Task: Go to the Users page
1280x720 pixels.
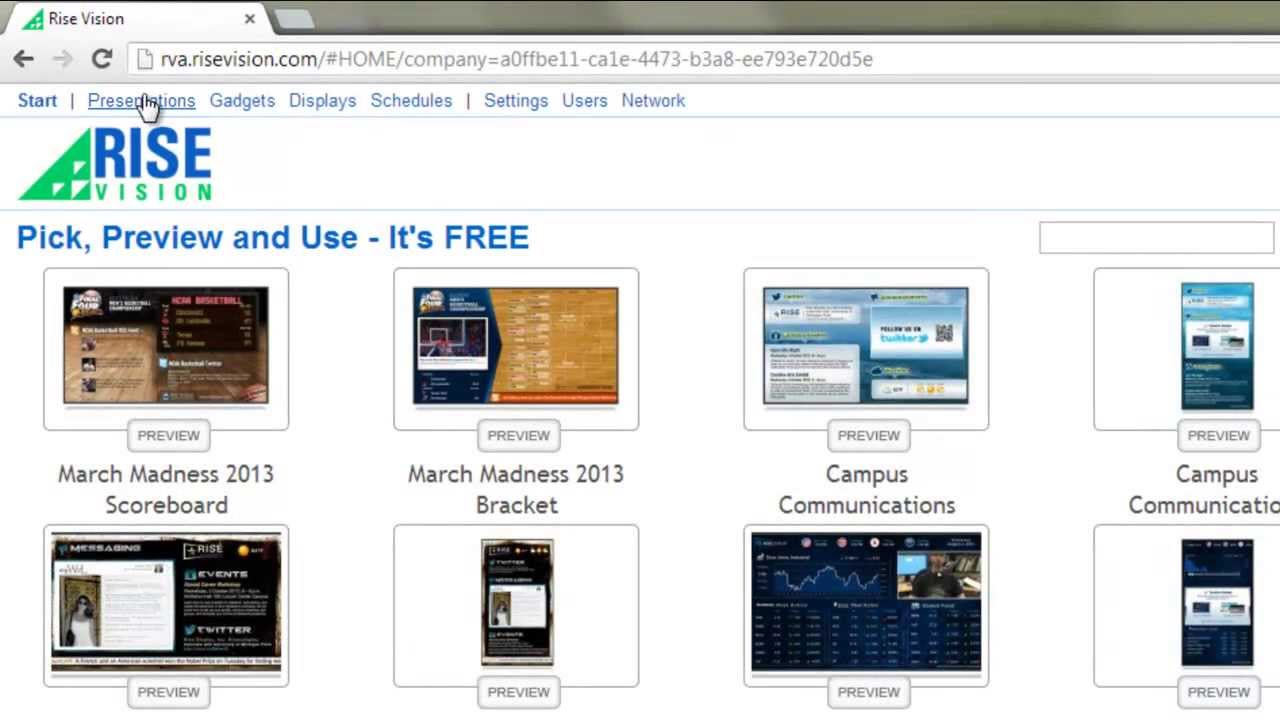Action: (x=585, y=100)
